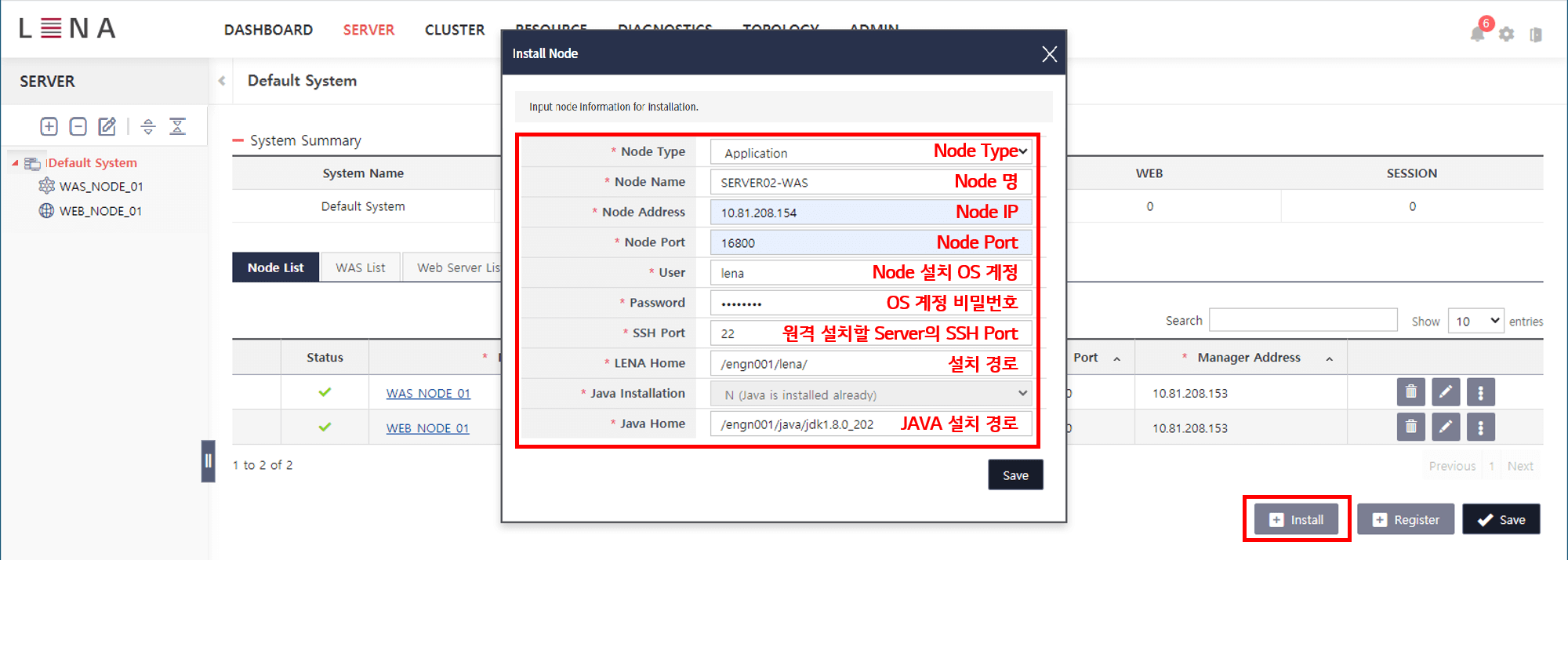Edit WEB_NODE_01 row using pencil icon
Viewport: 1568px width, 651px height.
point(1445,427)
